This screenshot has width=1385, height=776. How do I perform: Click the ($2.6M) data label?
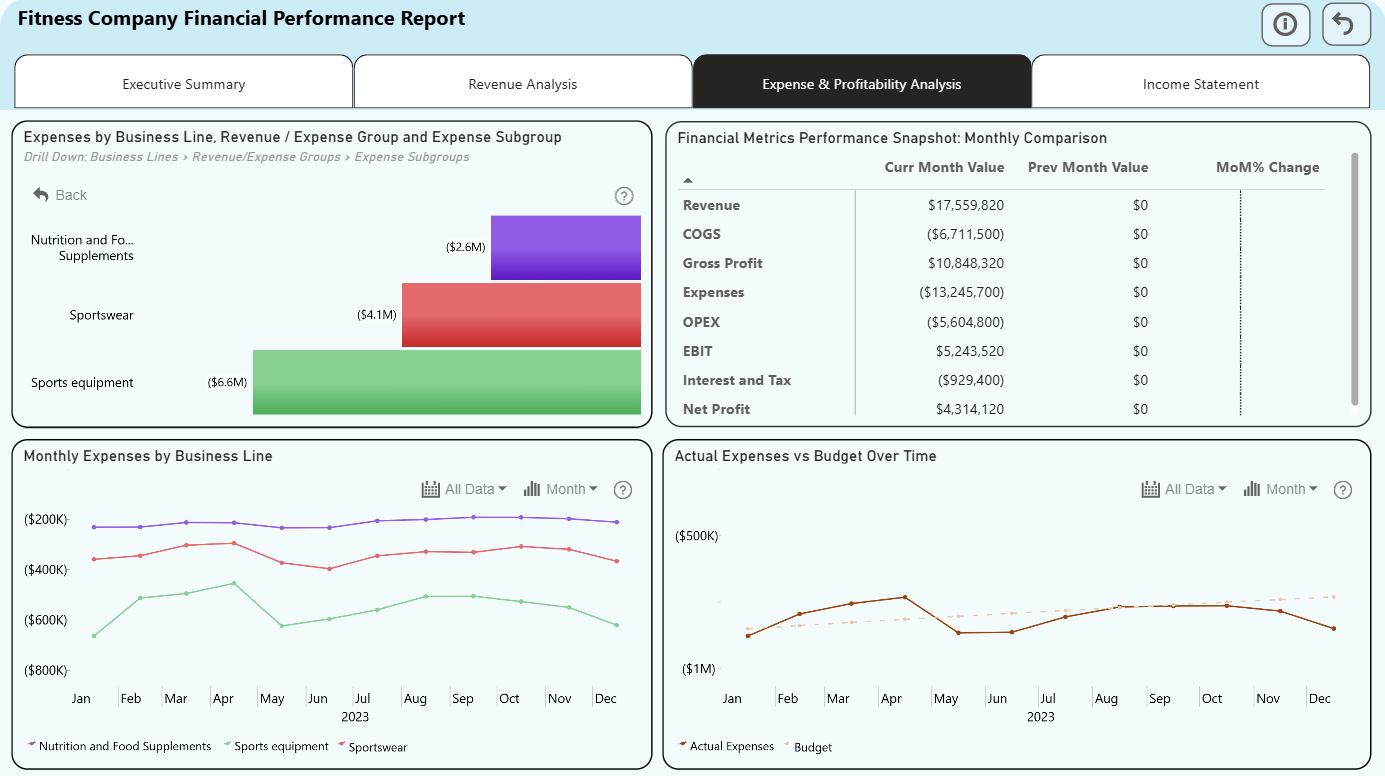466,246
